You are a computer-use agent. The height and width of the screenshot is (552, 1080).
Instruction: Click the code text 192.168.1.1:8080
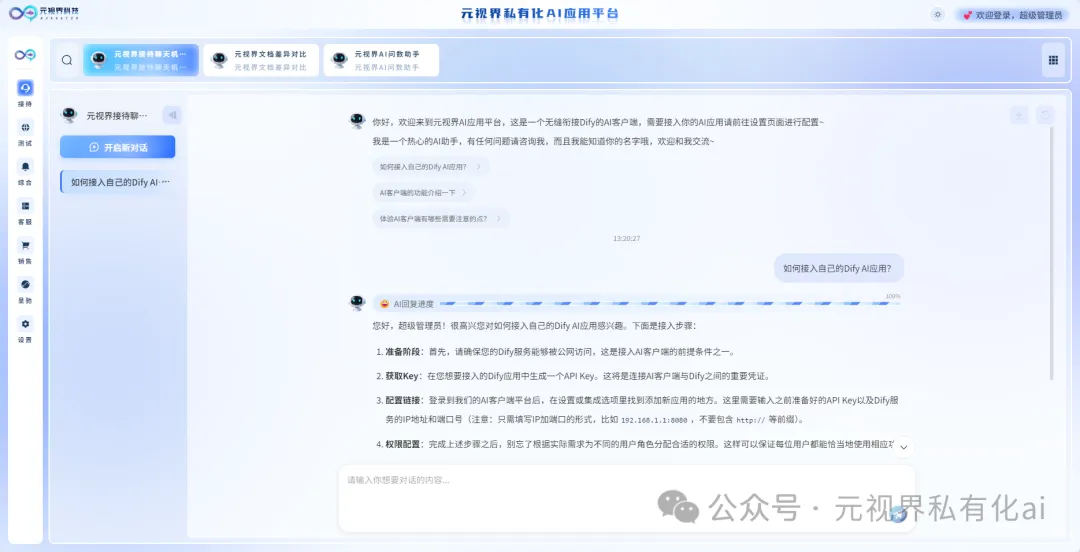tap(654, 420)
